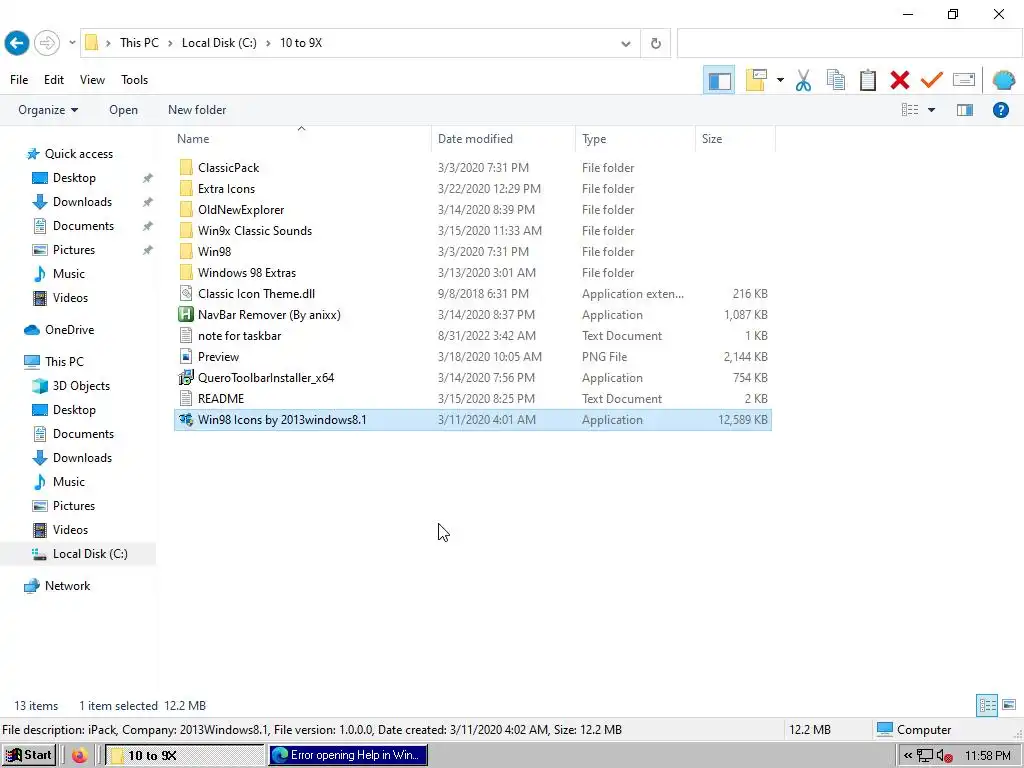The height and width of the screenshot is (768, 1024).
Task: Open the Tools menu
Action: point(135,80)
